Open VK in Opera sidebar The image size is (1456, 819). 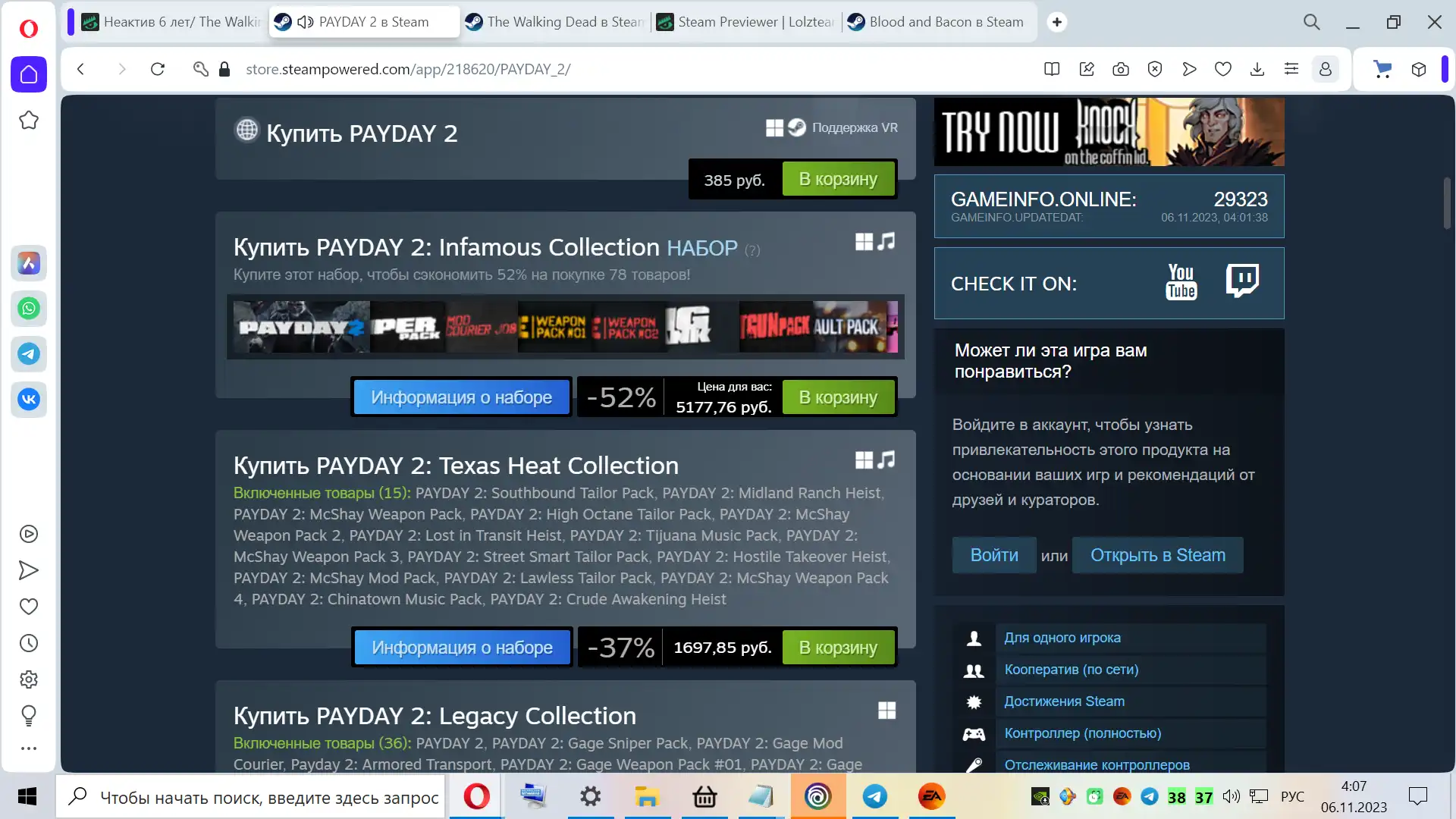pyautogui.click(x=29, y=400)
